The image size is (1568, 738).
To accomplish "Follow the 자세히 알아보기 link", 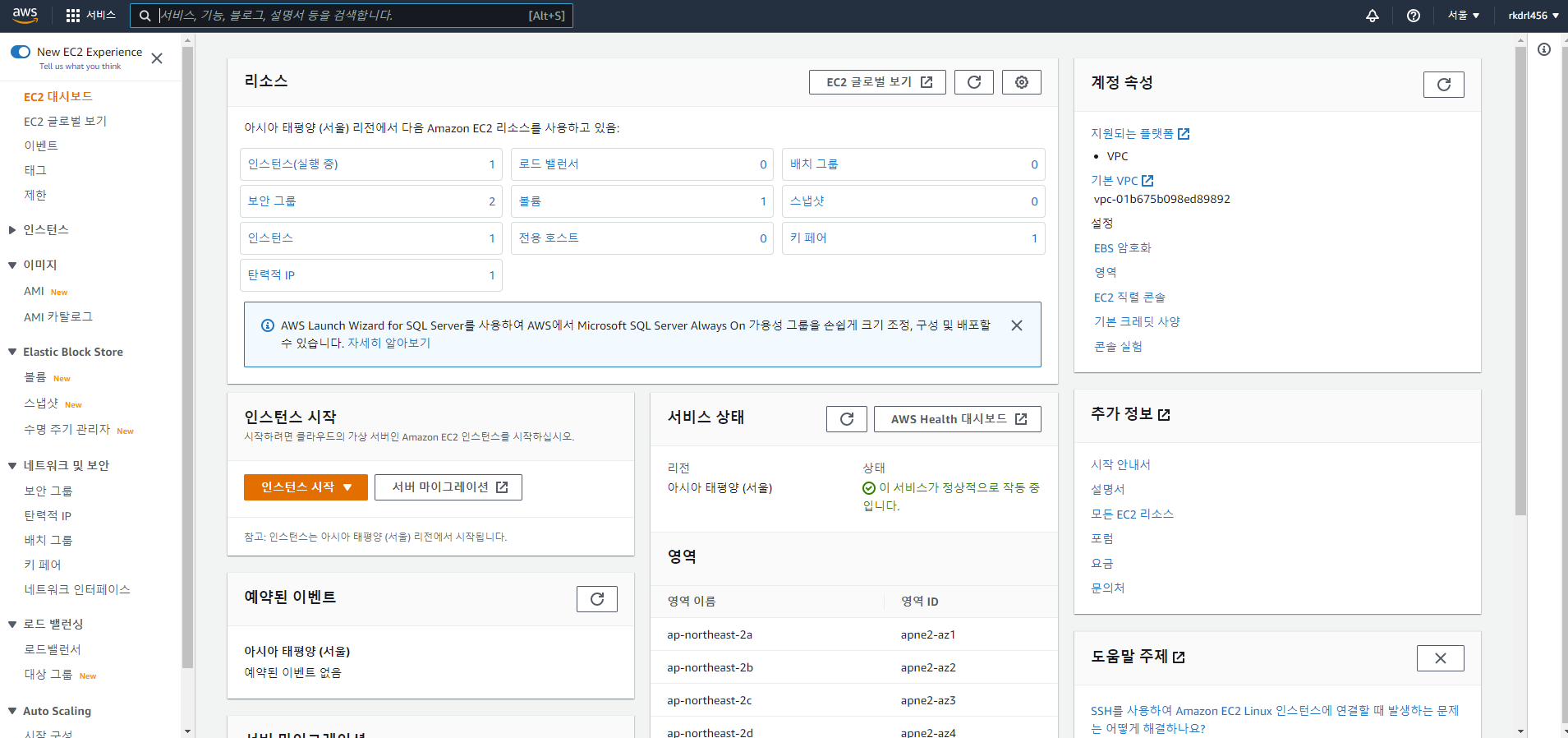I will click(x=389, y=344).
